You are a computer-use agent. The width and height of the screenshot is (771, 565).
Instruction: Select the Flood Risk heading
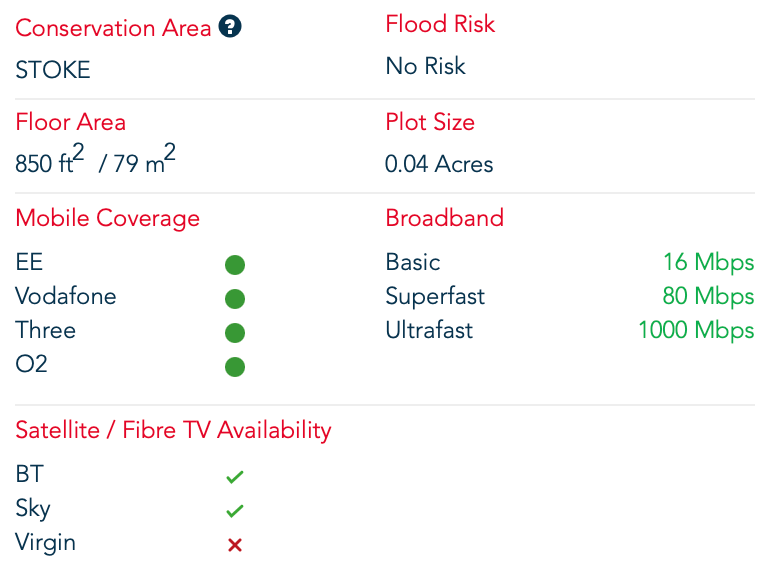[440, 24]
